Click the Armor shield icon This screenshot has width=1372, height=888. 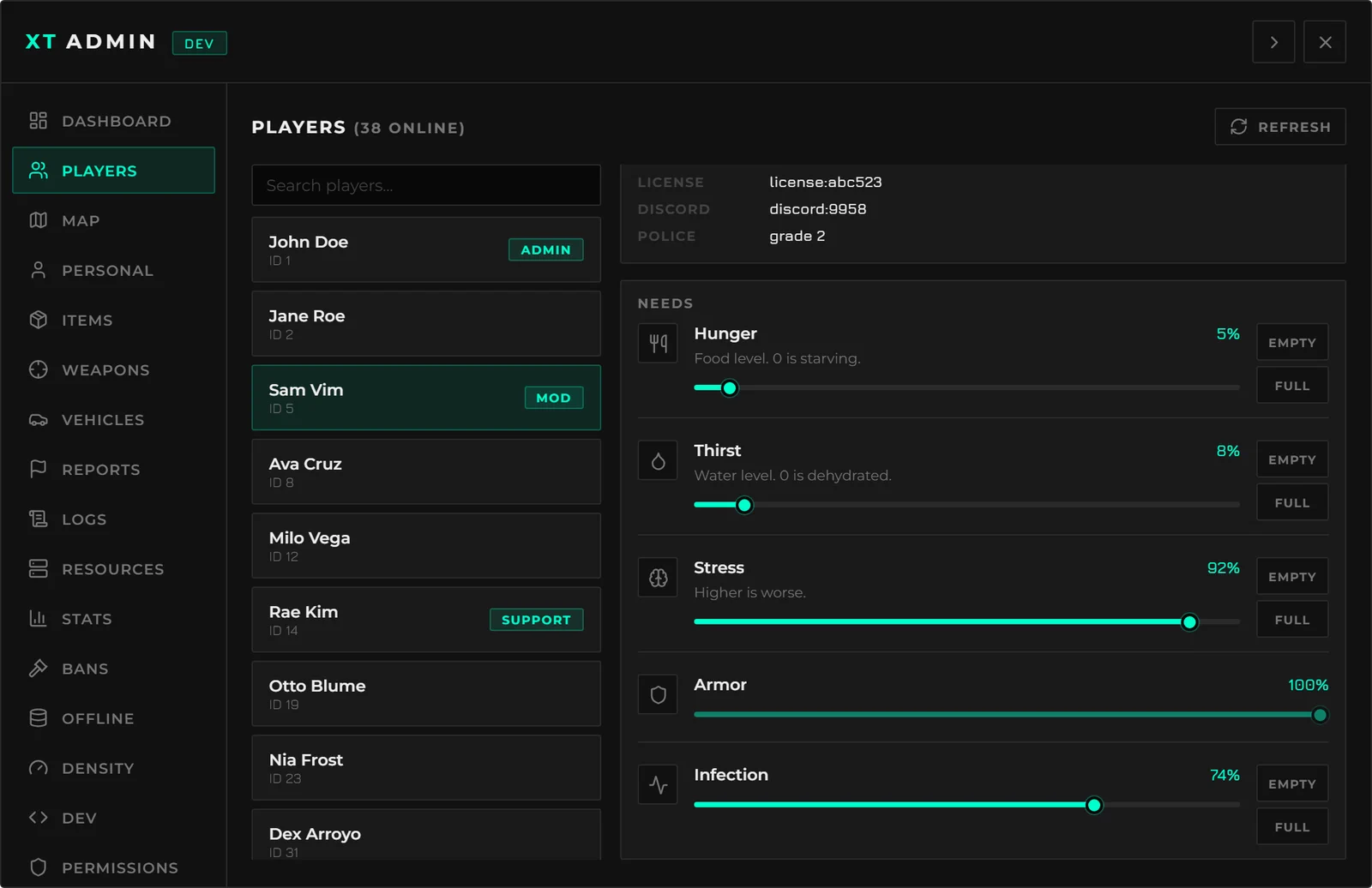point(658,695)
